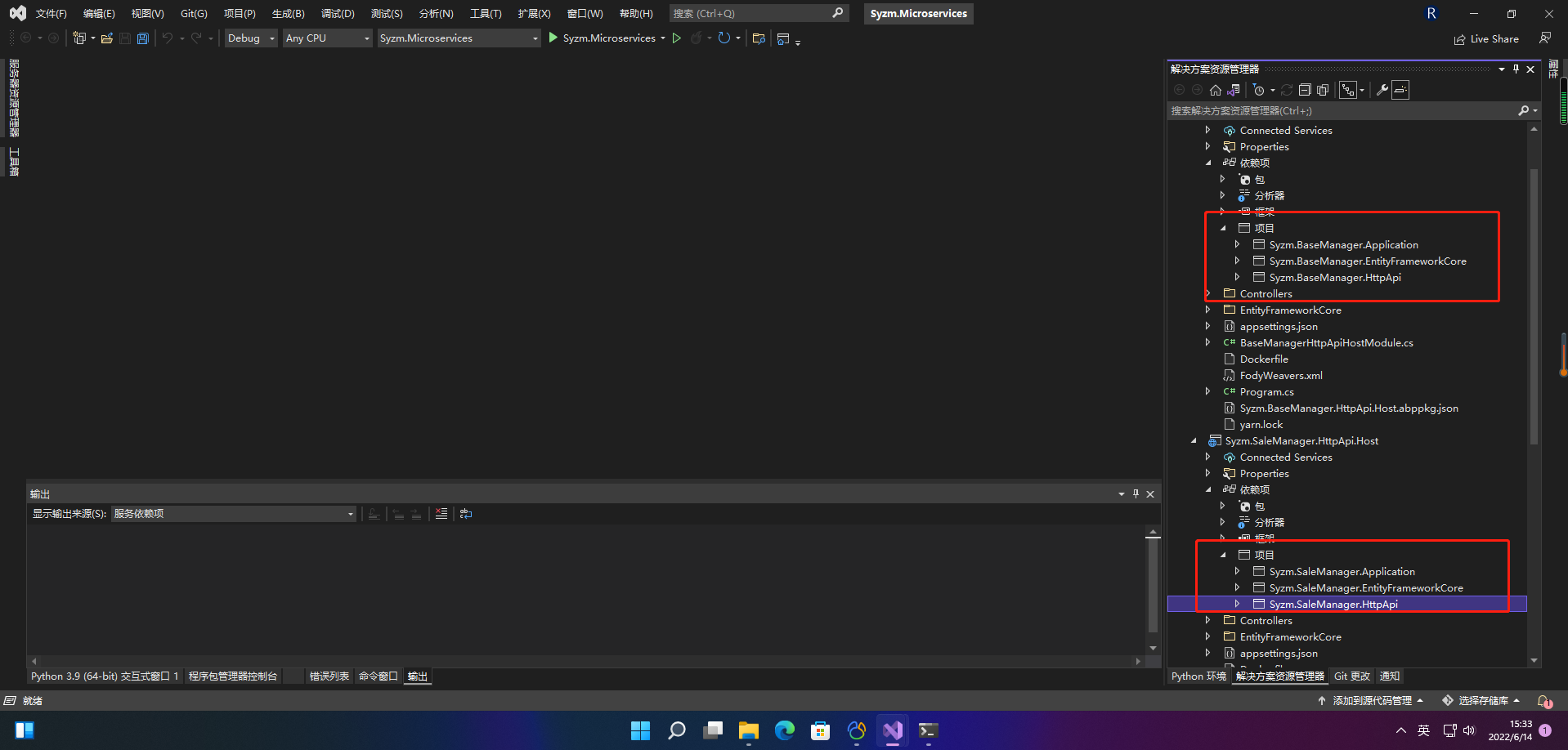Pin the Solution Explorer panel
The image size is (1568, 750).
point(1516,69)
